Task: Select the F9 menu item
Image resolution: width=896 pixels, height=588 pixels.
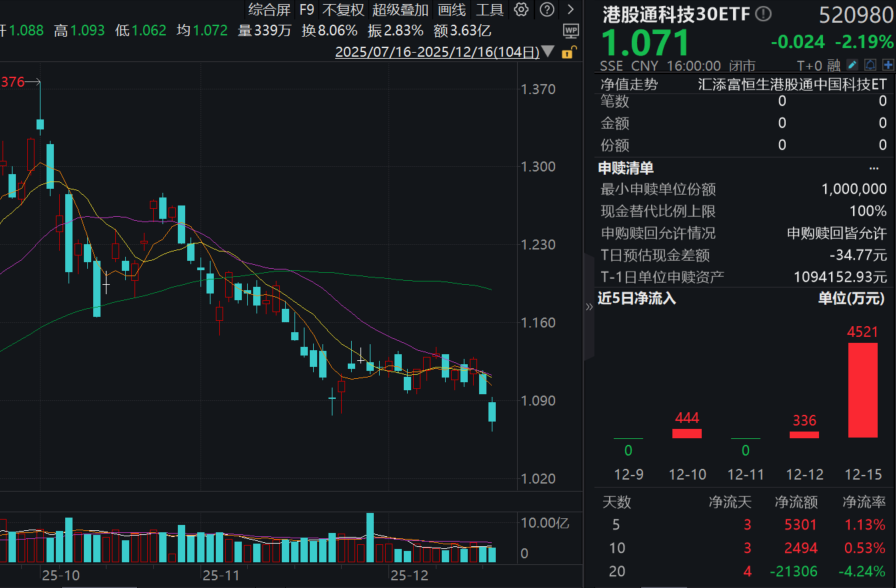Action: (x=306, y=9)
